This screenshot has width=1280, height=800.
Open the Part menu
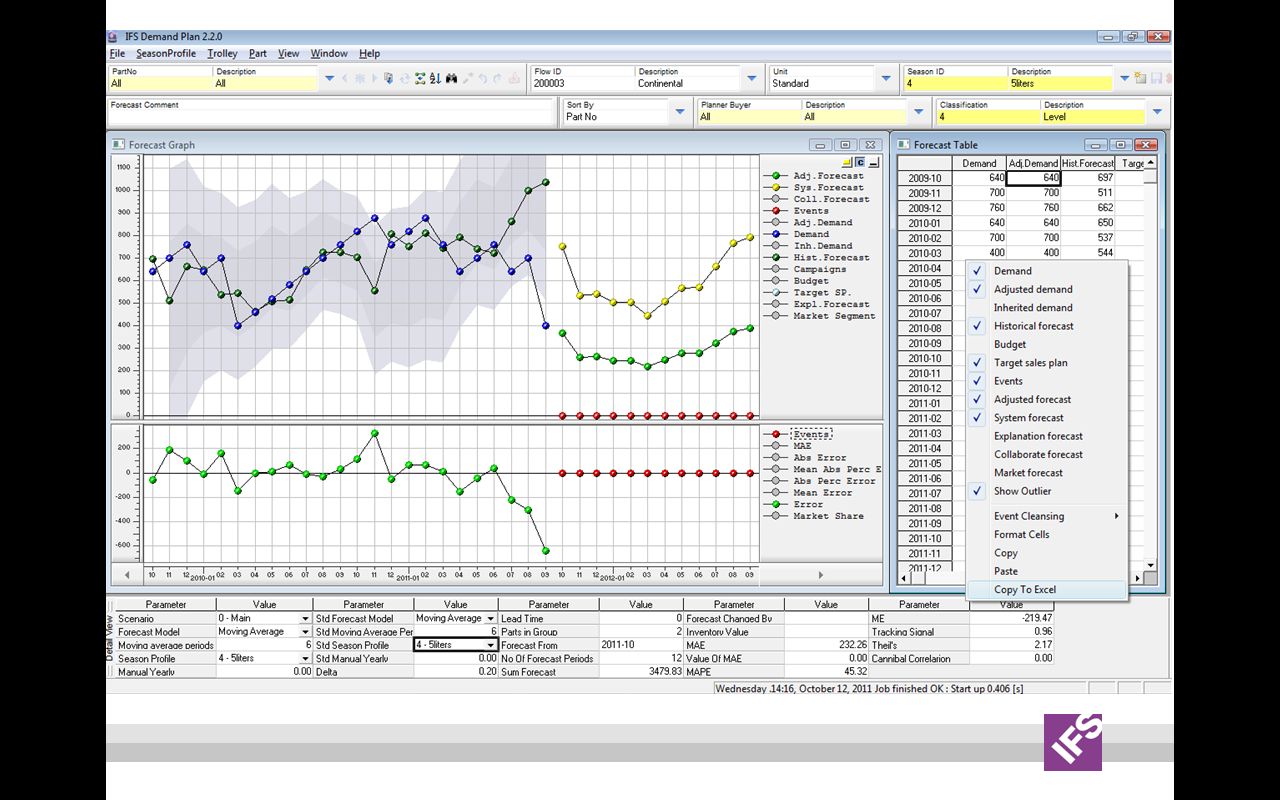(258, 53)
